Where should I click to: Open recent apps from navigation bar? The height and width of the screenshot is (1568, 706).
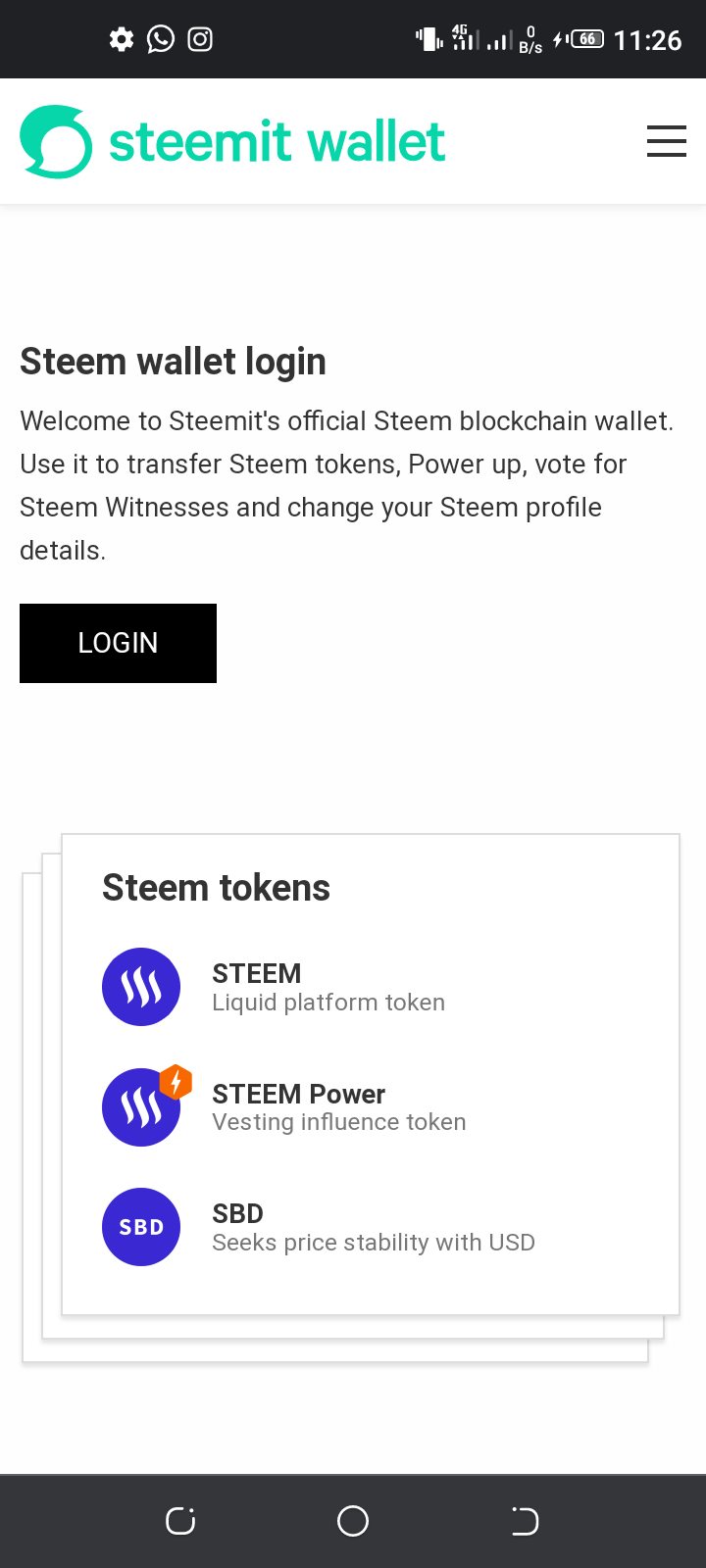pyautogui.click(x=180, y=1521)
